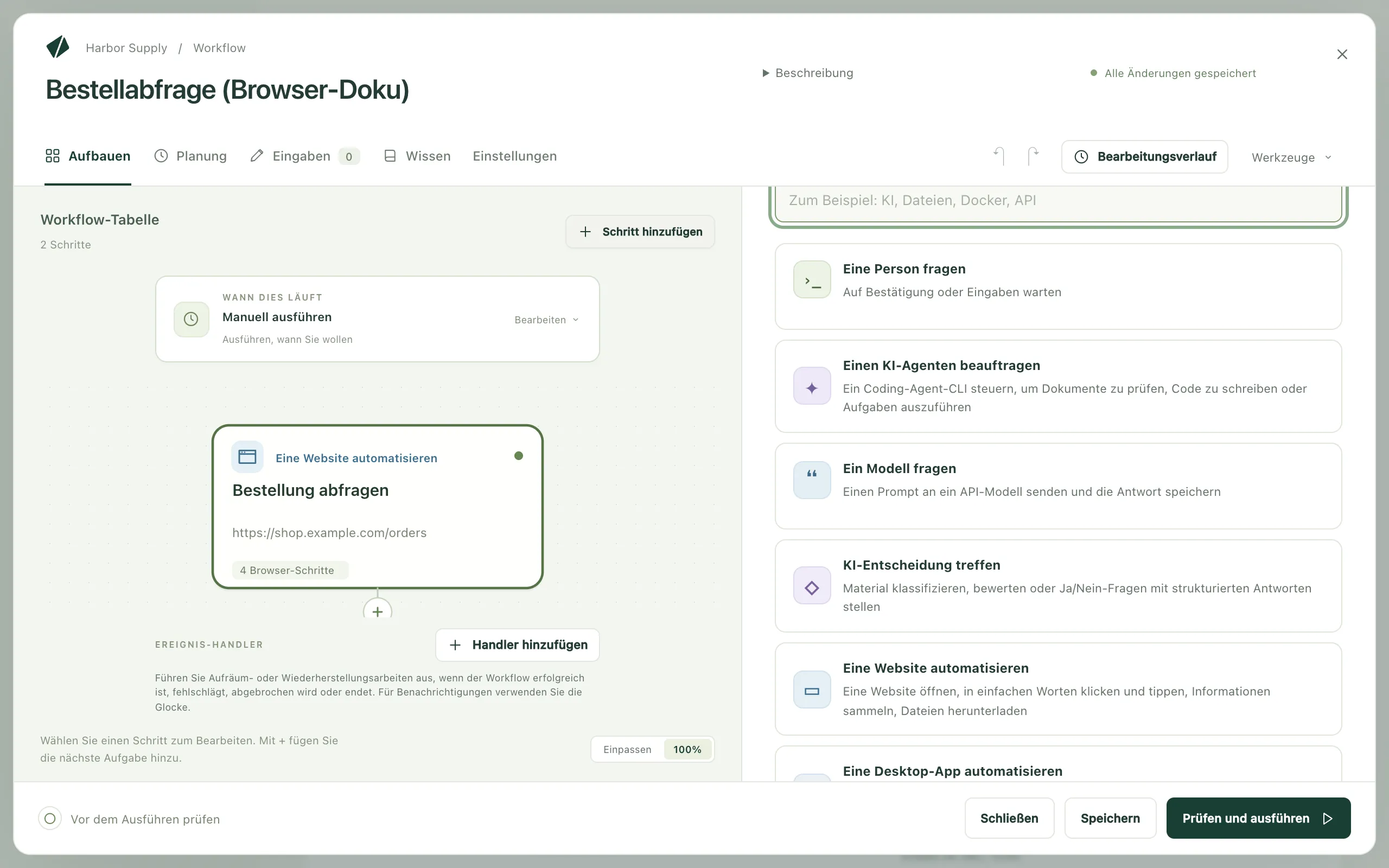The height and width of the screenshot is (868, 1389).
Task: Click Handler hinzufügen button
Action: (x=518, y=644)
